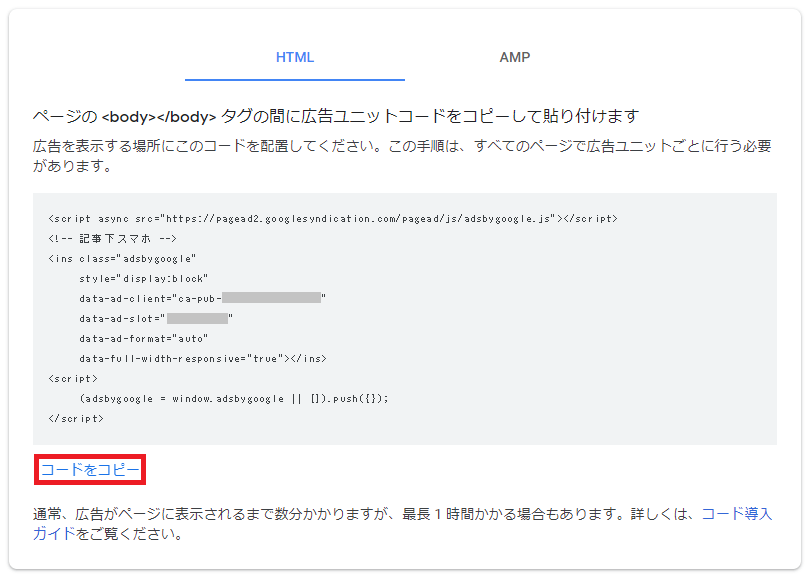Switch to the AMP tab
The height and width of the screenshot is (580, 811).
coord(515,57)
